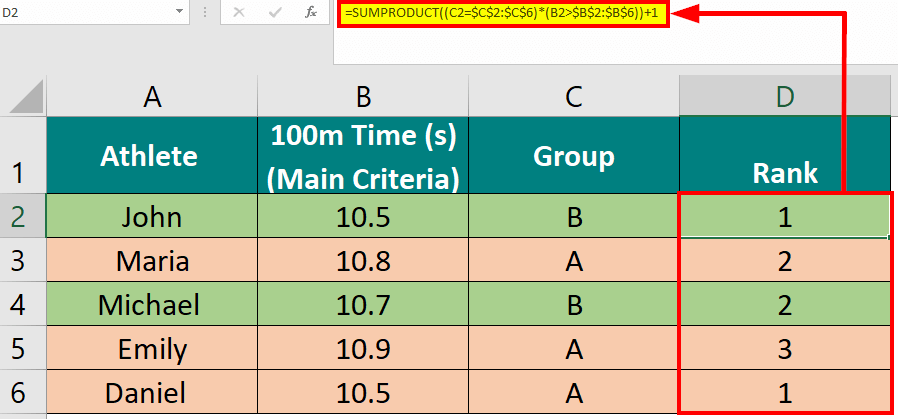898x419 pixels.
Task: Select row 1 header
Action: 23,155
